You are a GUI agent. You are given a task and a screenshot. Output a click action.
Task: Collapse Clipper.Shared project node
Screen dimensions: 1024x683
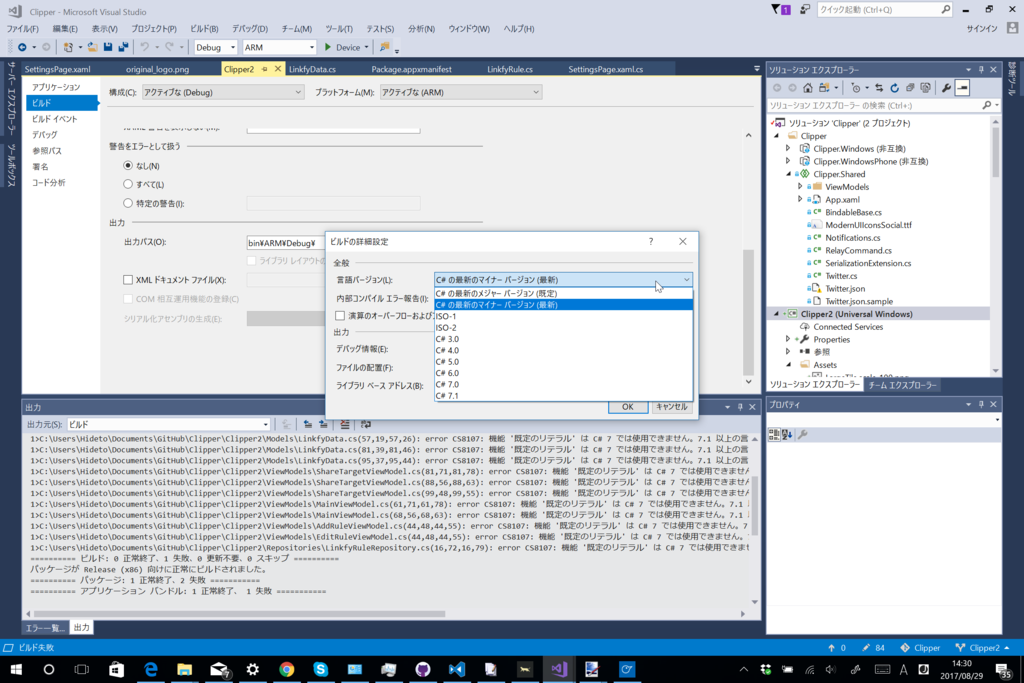tap(788, 174)
